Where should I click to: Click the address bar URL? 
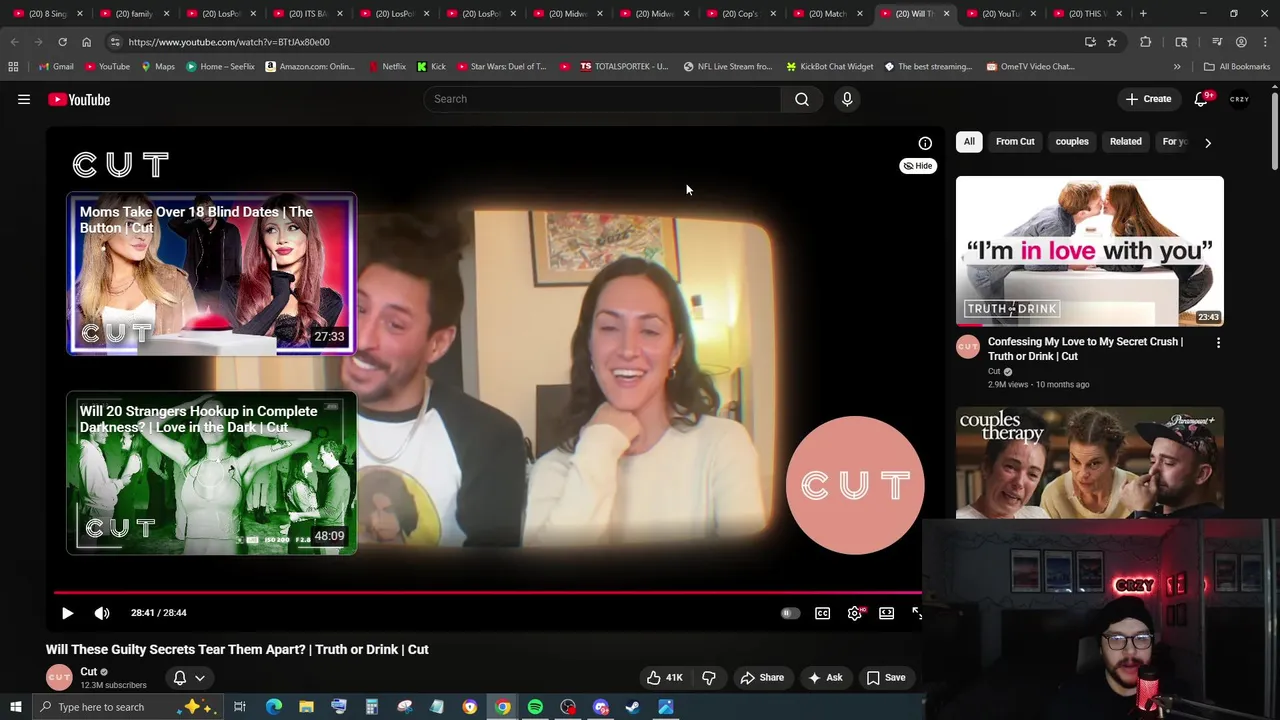[x=229, y=42]
